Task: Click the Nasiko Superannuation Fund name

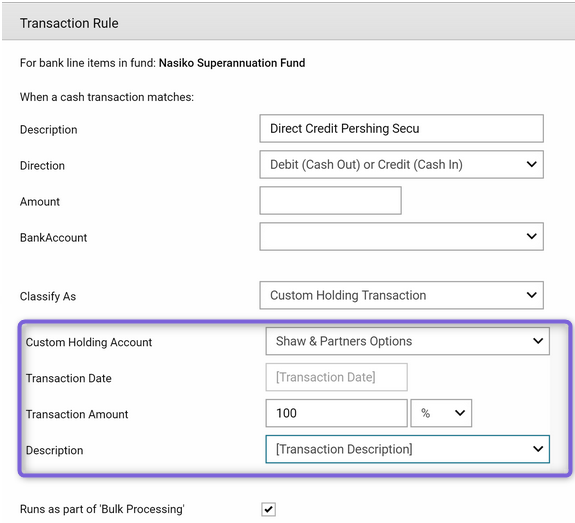Action: tap(232, 63)
